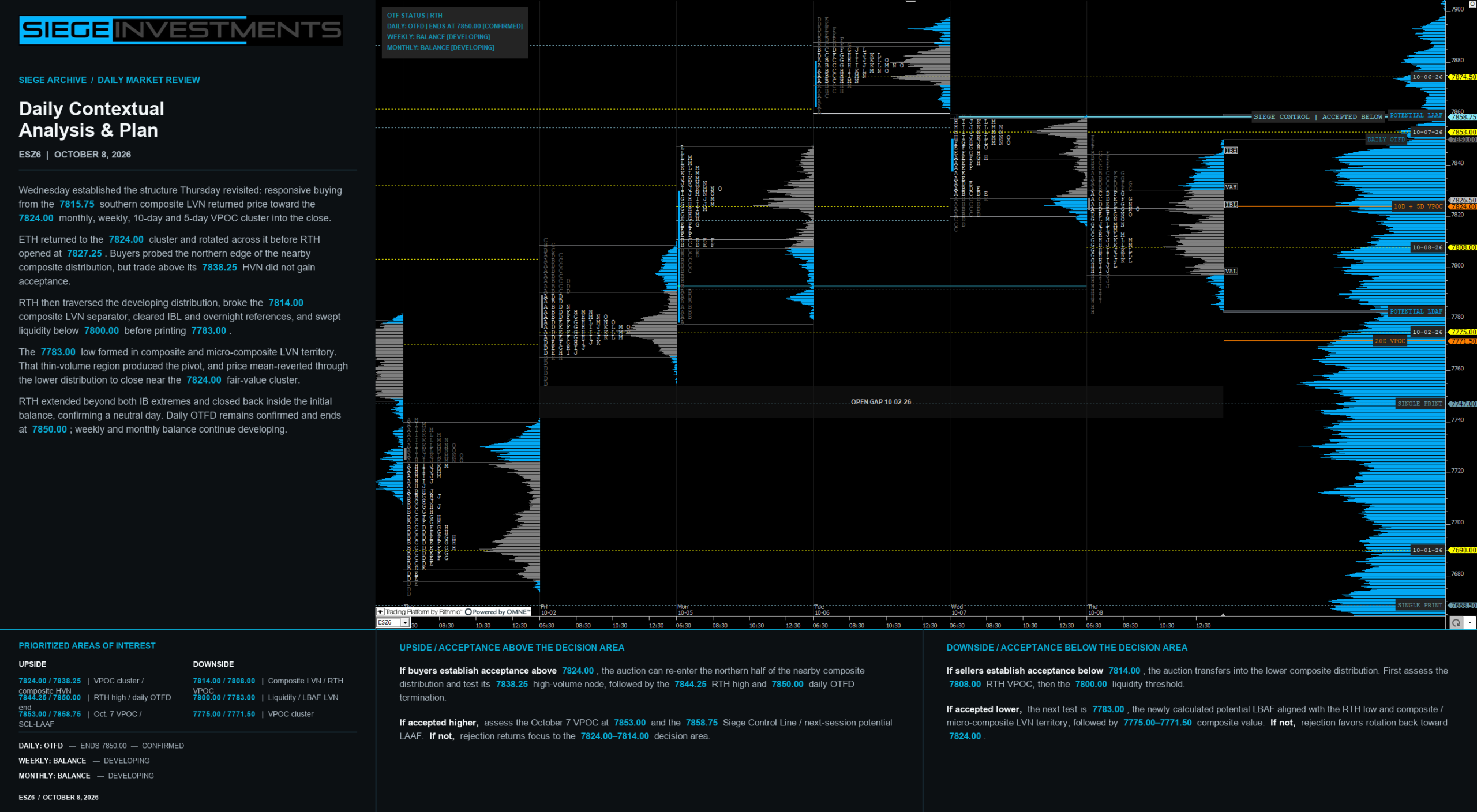Click the 10D + 5D VPOC orange label
The width and height of the screenshot is (1477, 812).
1418,206
